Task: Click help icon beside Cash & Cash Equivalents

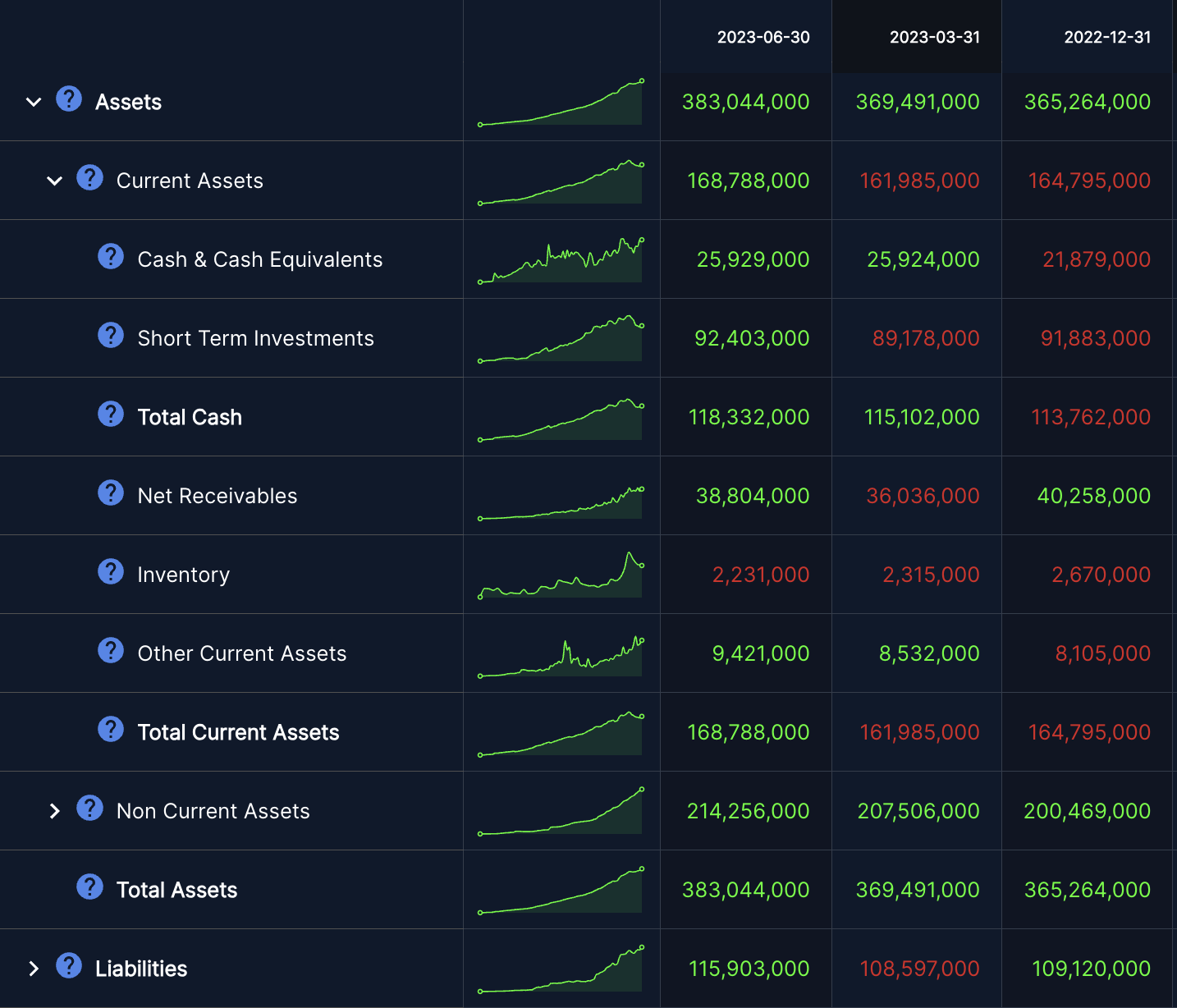Action: (111, 257)
